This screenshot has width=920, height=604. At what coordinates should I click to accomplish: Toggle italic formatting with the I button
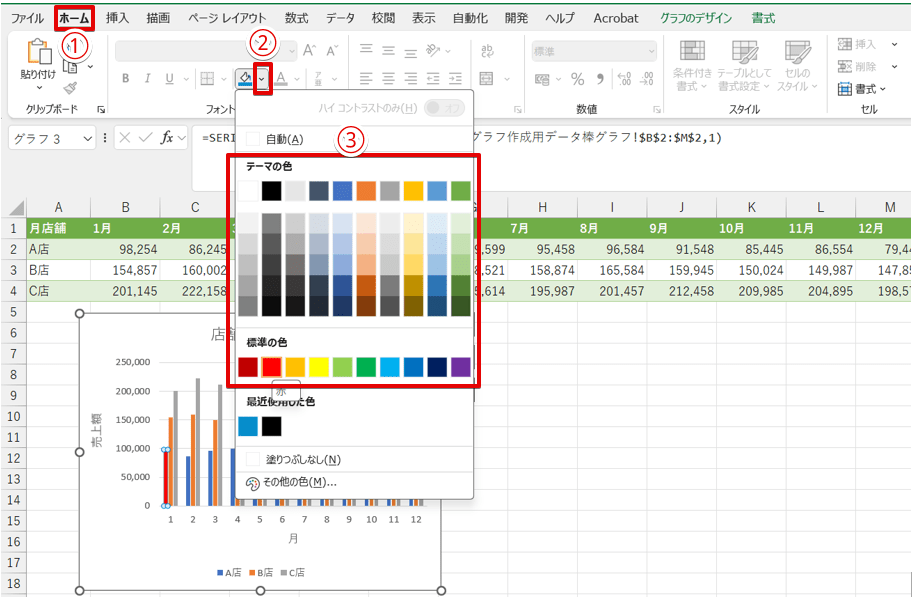point(148,79)
